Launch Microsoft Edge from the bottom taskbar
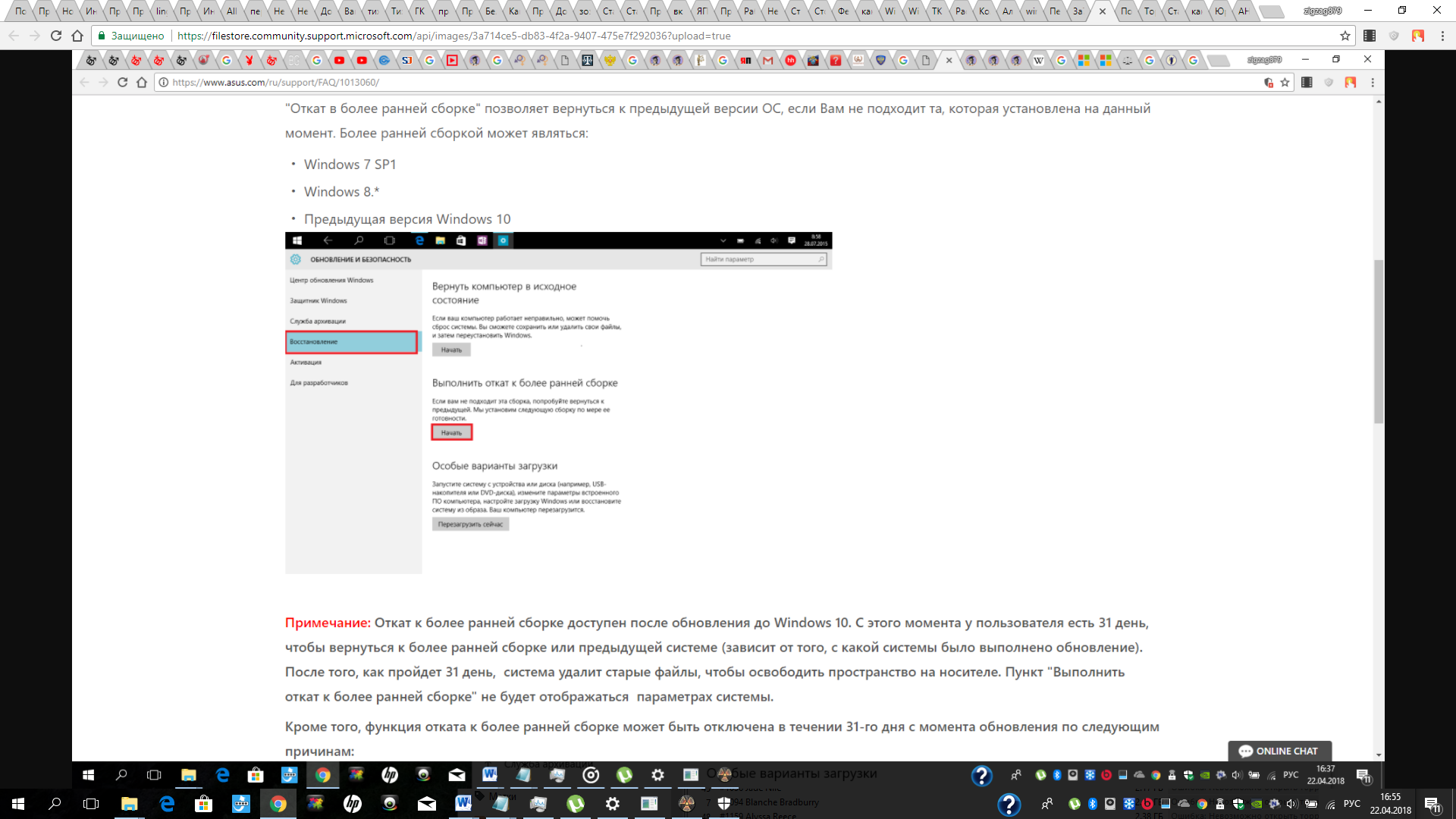This screenshot has width=1456, height=819. click(x=167, y=804)
